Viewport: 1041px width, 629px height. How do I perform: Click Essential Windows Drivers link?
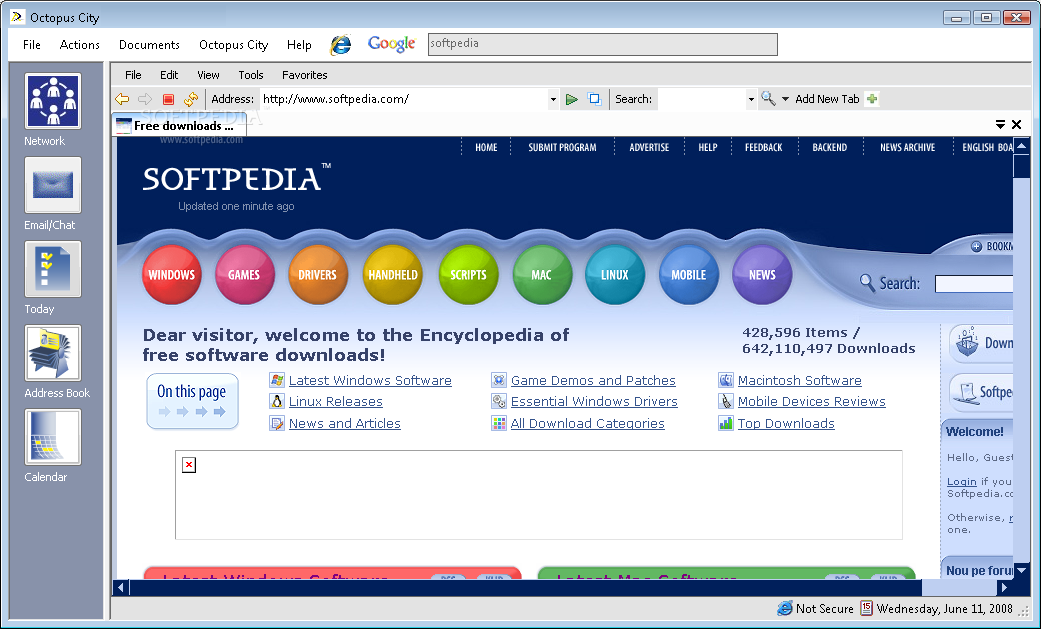[594, 402]
